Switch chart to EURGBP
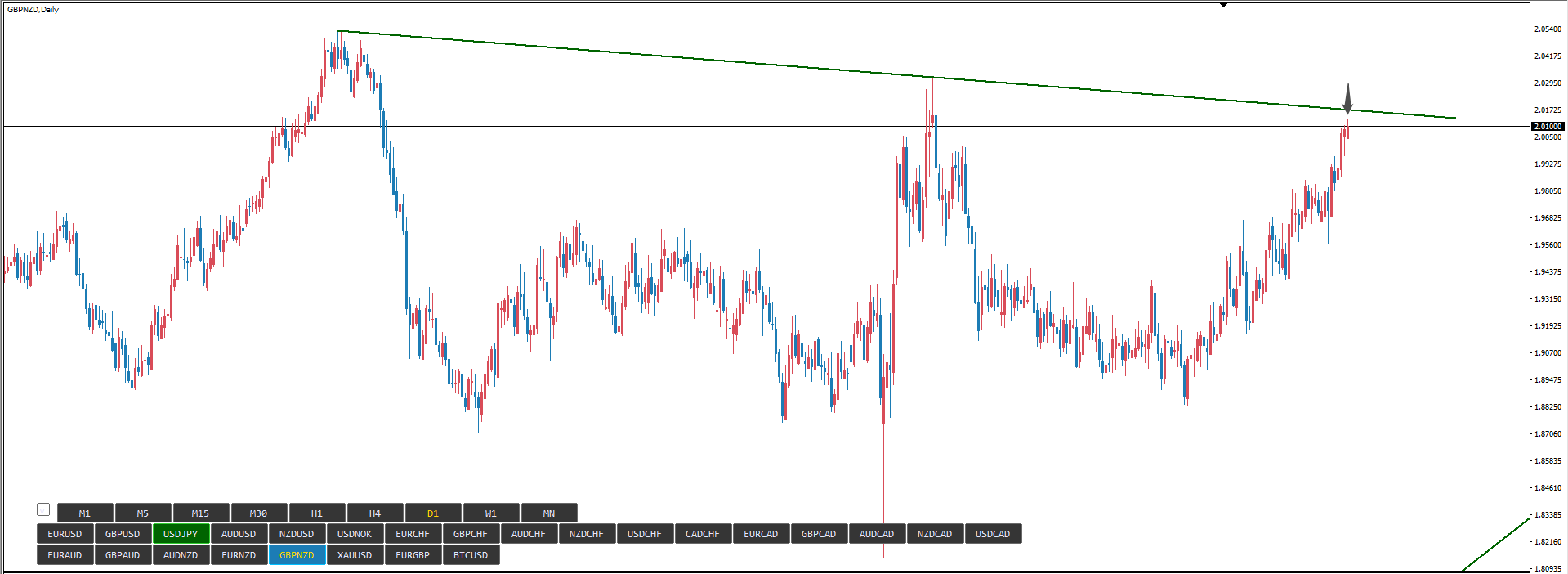The image size is (1568, 574). [413, 555]
